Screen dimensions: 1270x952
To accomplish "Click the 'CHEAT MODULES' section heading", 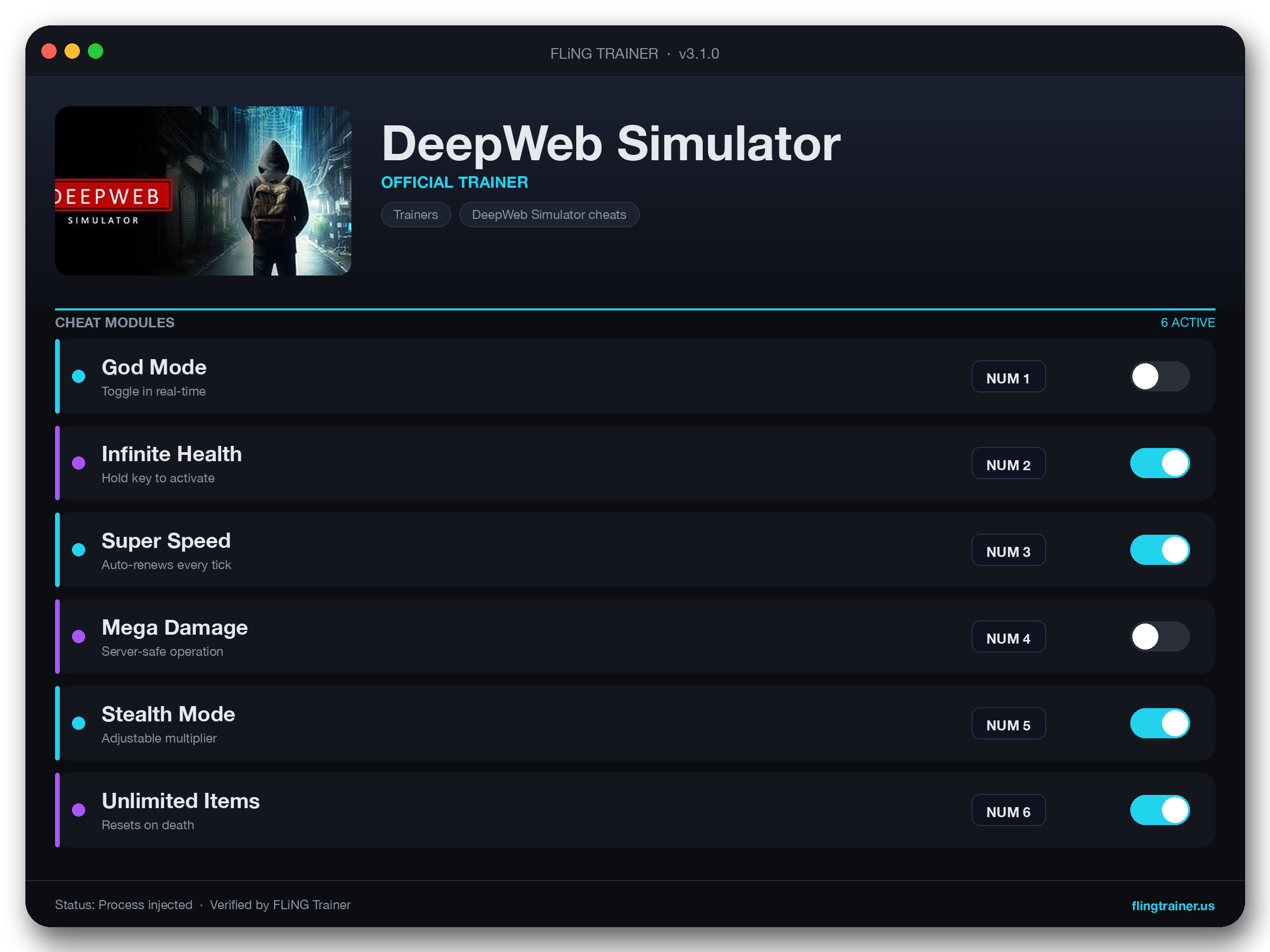I will coord(115,323).
